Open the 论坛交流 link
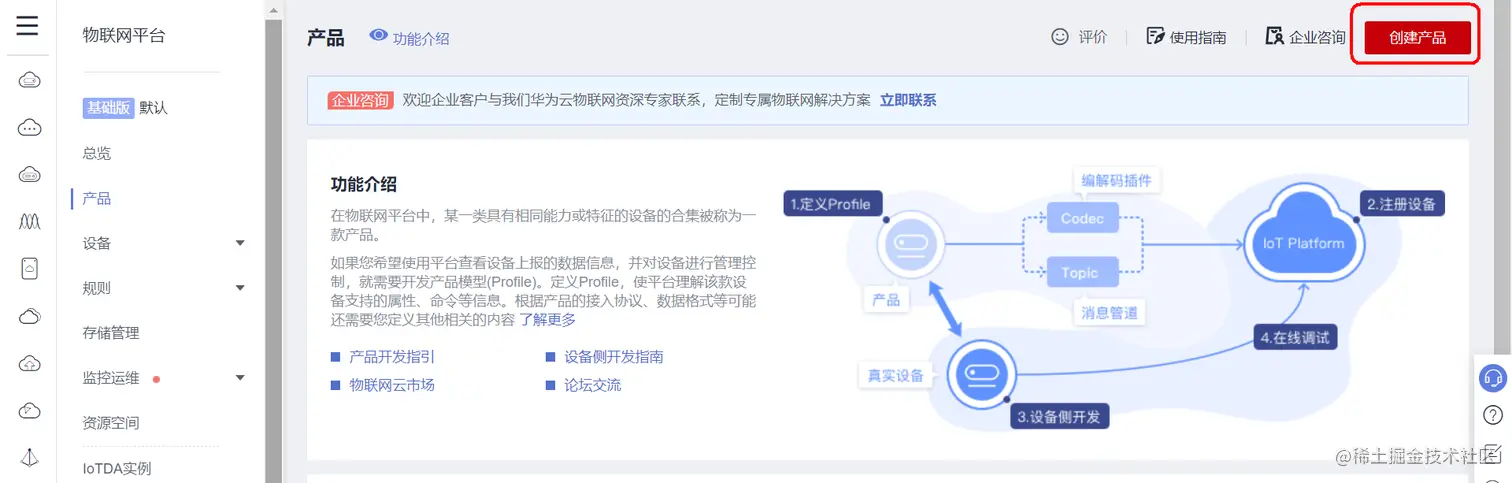1512x483 pixels. (592, 384)
